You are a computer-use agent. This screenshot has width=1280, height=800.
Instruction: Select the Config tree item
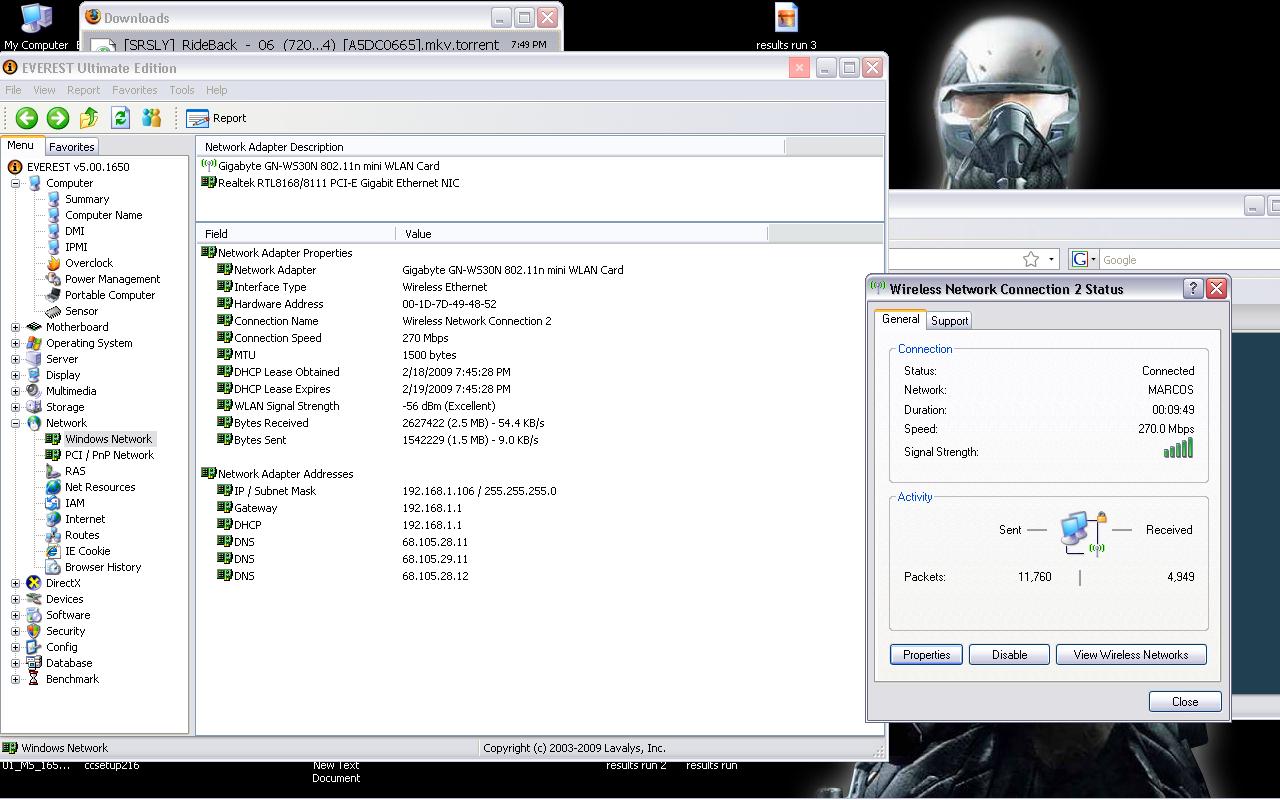(x=61, y=647)
